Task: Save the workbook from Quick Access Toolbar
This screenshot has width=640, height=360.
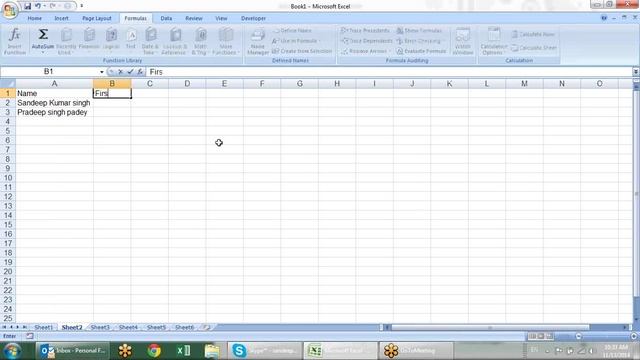Action: tap(27, 6)
